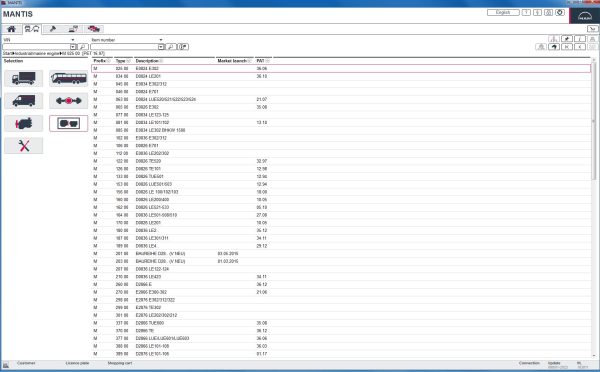Screen dimensions: 600x372
Task: Click the pin toolbar button
Action: click(x=567, y=39)
